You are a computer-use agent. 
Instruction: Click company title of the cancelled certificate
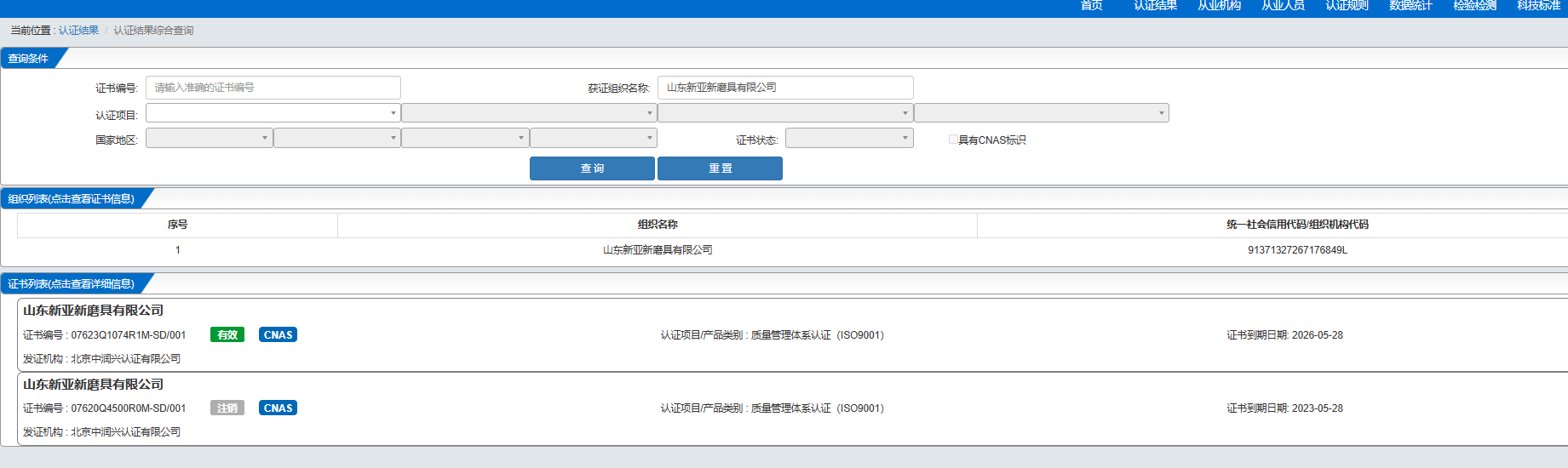click(x=93, y=385)
